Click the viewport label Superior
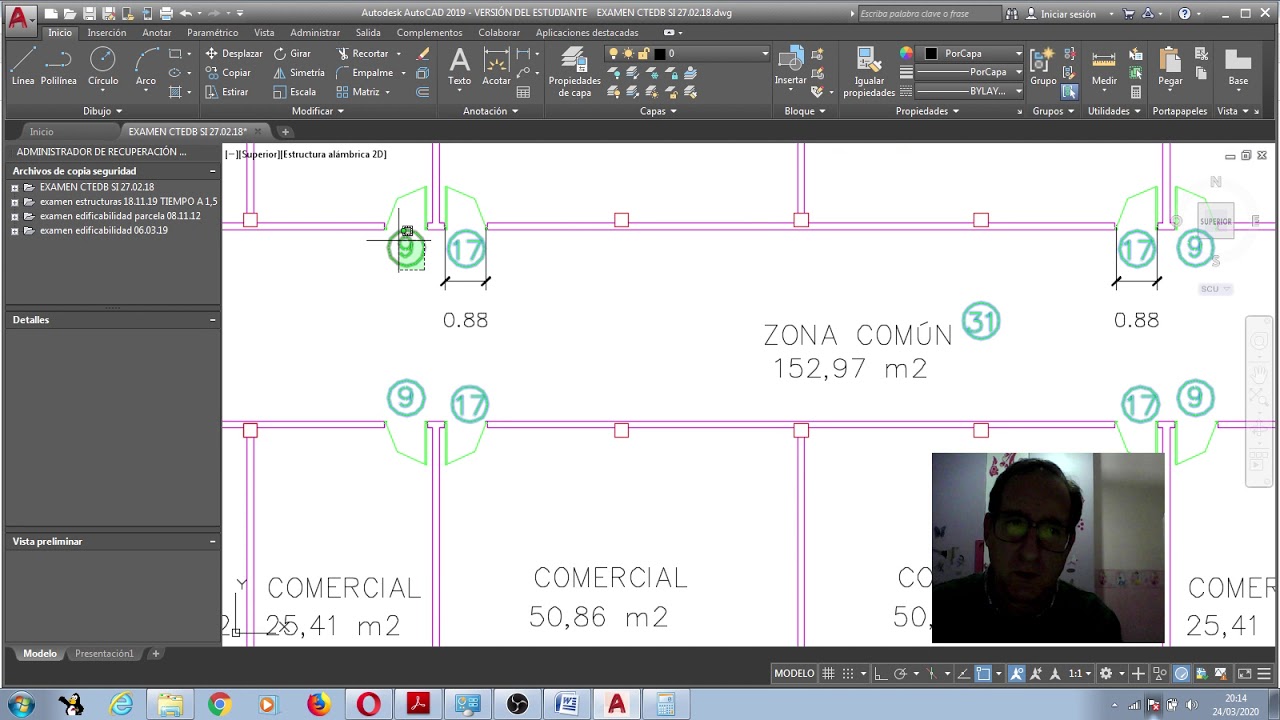This screenshot has width=1280, height=720. tap(260, 154)
